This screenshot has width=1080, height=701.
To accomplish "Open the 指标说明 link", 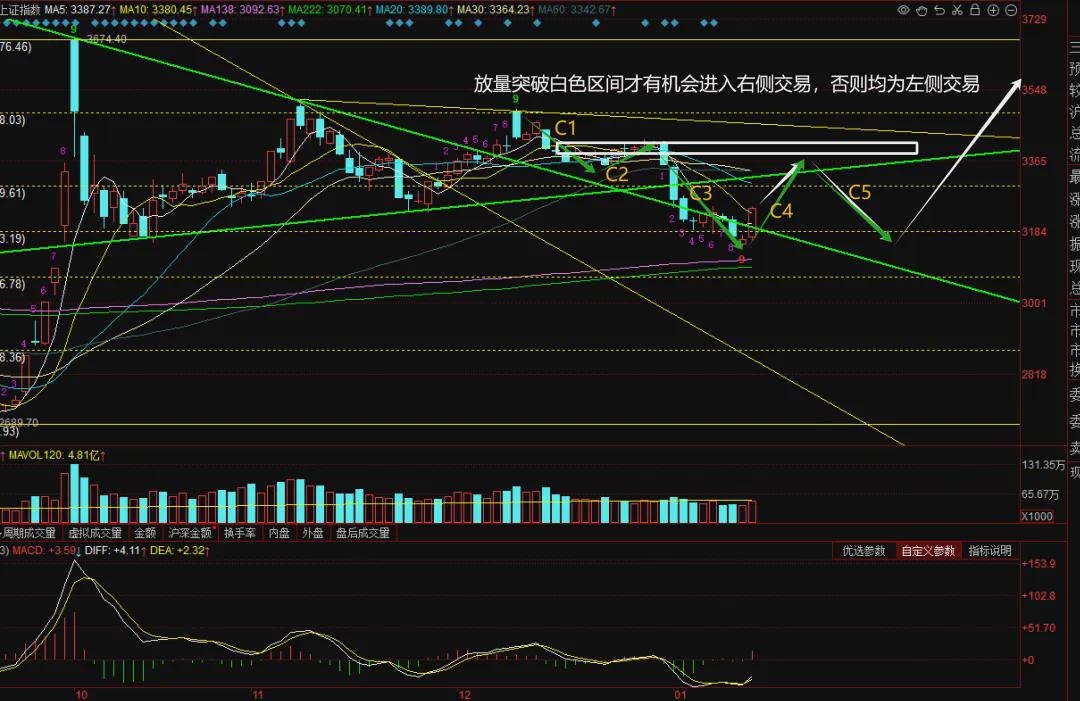I will pos(990,551).
